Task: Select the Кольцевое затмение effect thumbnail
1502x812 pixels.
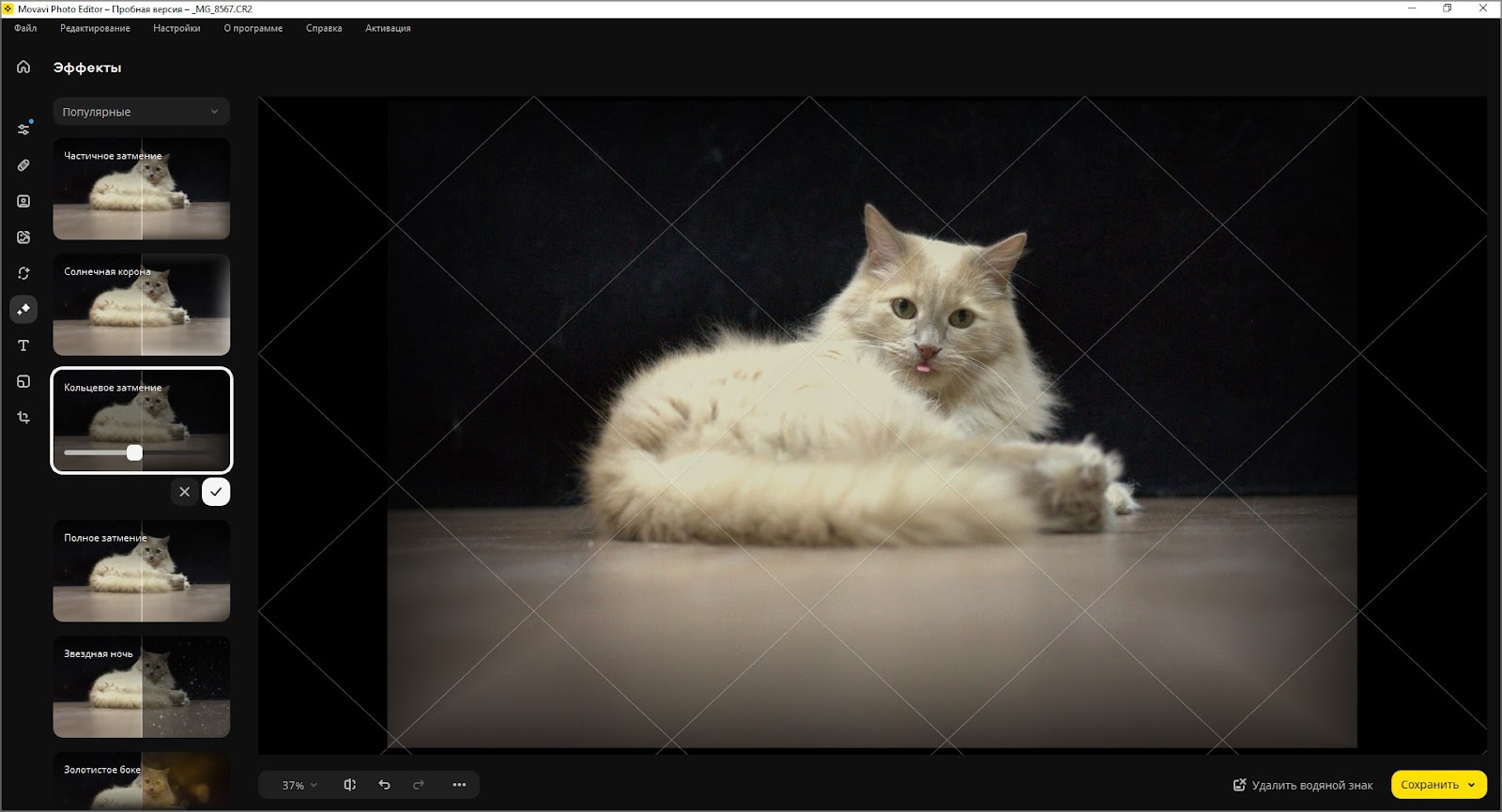Action: 141,420
